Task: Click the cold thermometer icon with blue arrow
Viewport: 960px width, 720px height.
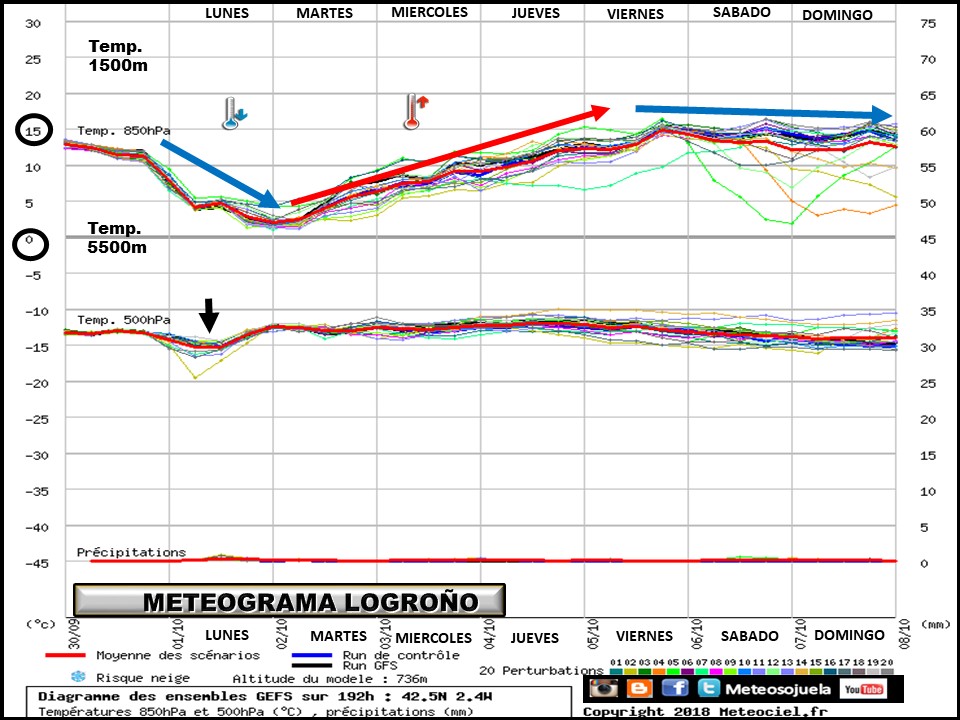Action: click(233, 113)
